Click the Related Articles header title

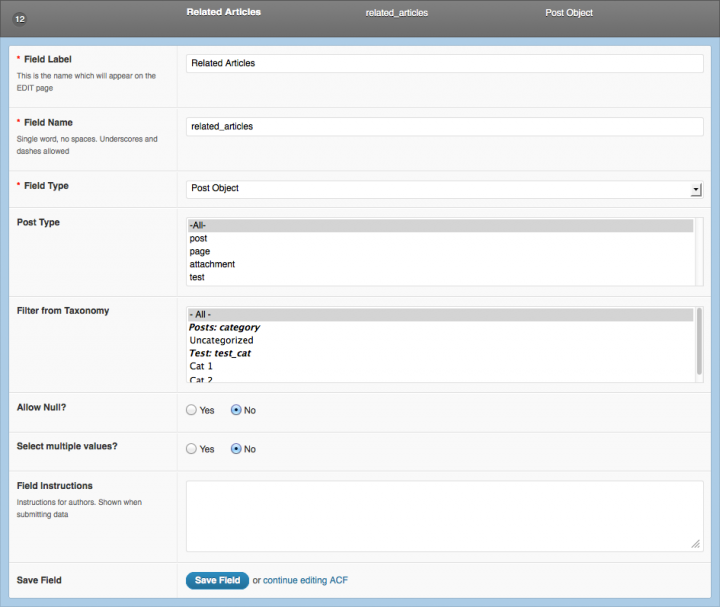[224, 12]
